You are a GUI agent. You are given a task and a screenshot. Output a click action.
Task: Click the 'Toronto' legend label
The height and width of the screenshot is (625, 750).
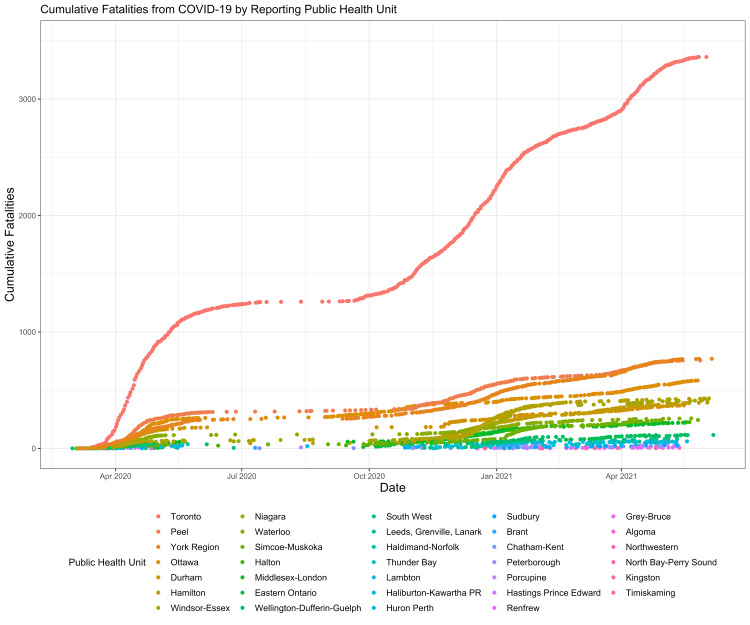(x=186, y=516)
